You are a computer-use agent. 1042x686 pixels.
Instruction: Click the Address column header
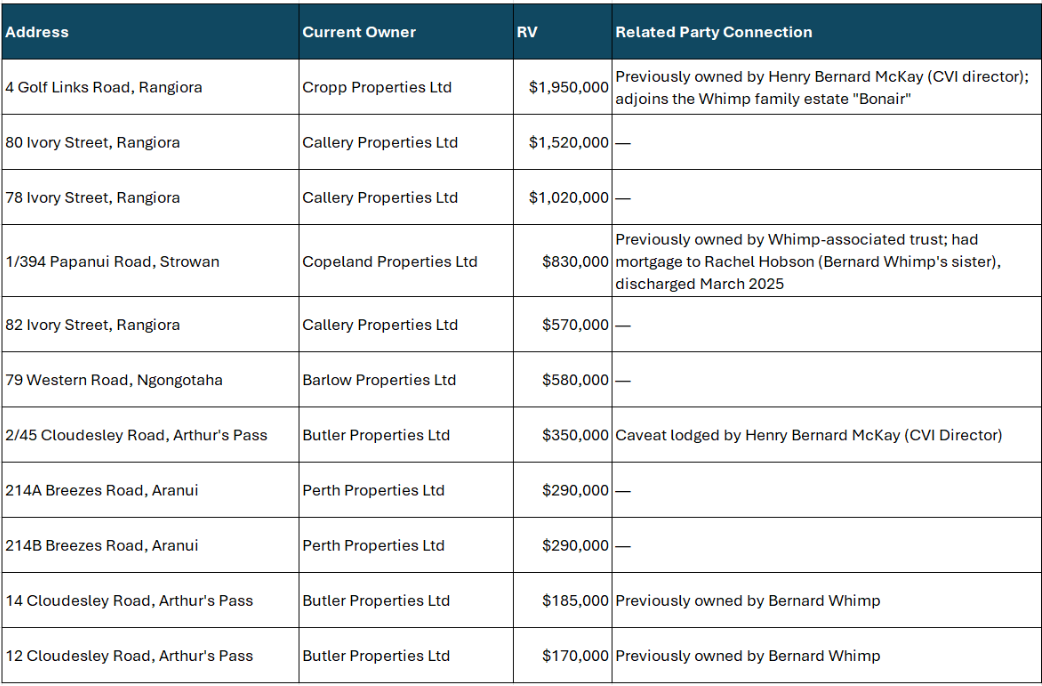pos(37,32)
